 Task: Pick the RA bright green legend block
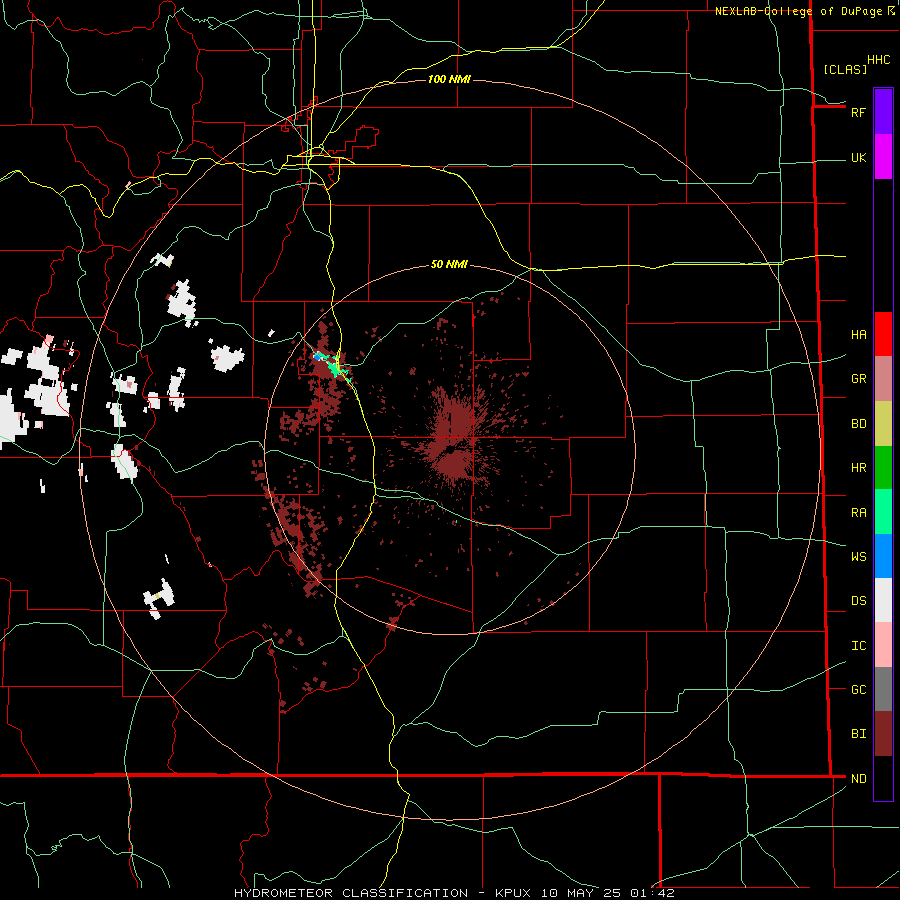pos(883,512)
